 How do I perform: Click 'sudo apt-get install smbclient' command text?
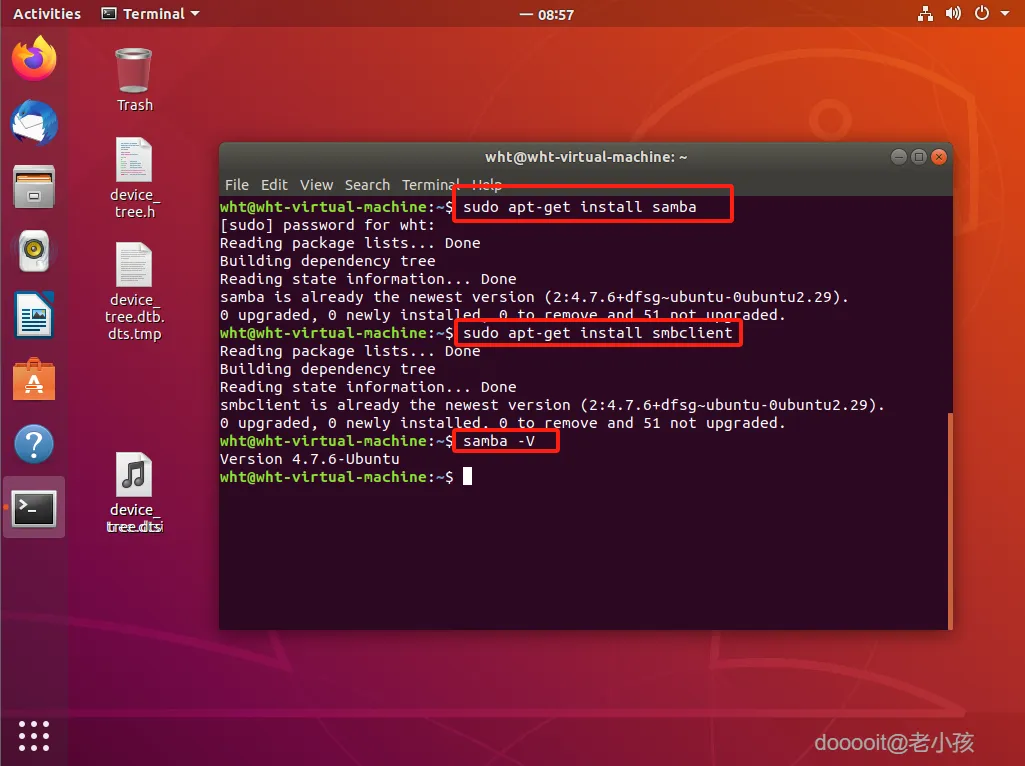597,333
